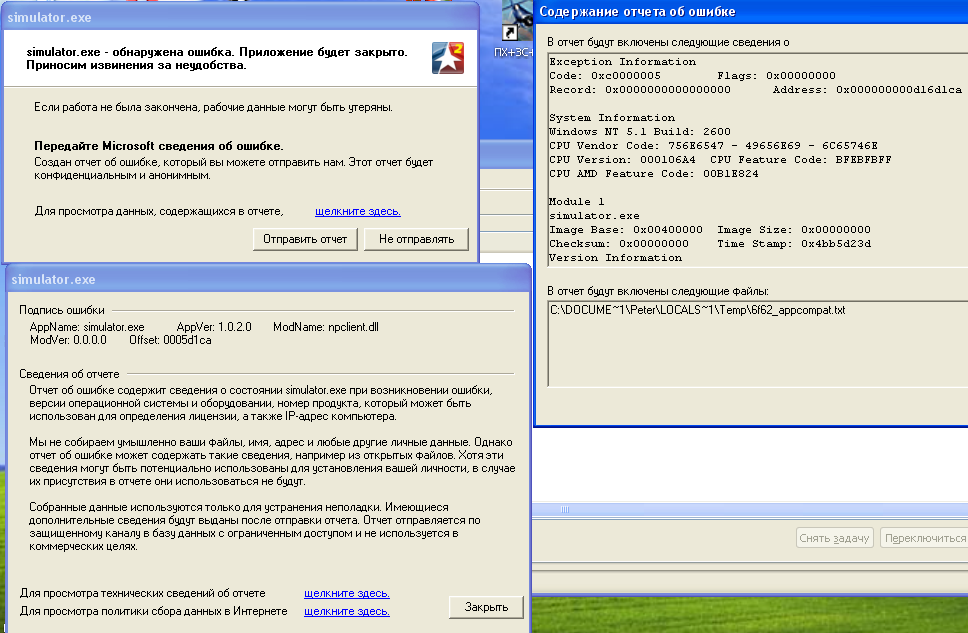Click 'Image Base: 0x00400000' text

[x=626, y=230]
